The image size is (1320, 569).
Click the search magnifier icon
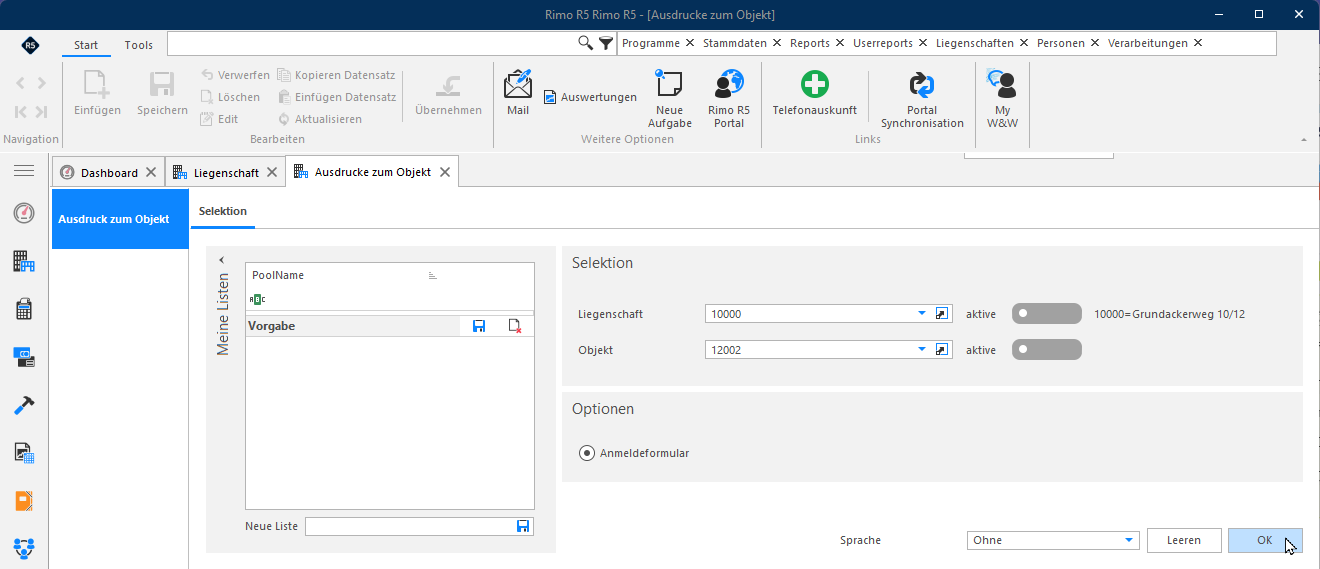[585, 43]
